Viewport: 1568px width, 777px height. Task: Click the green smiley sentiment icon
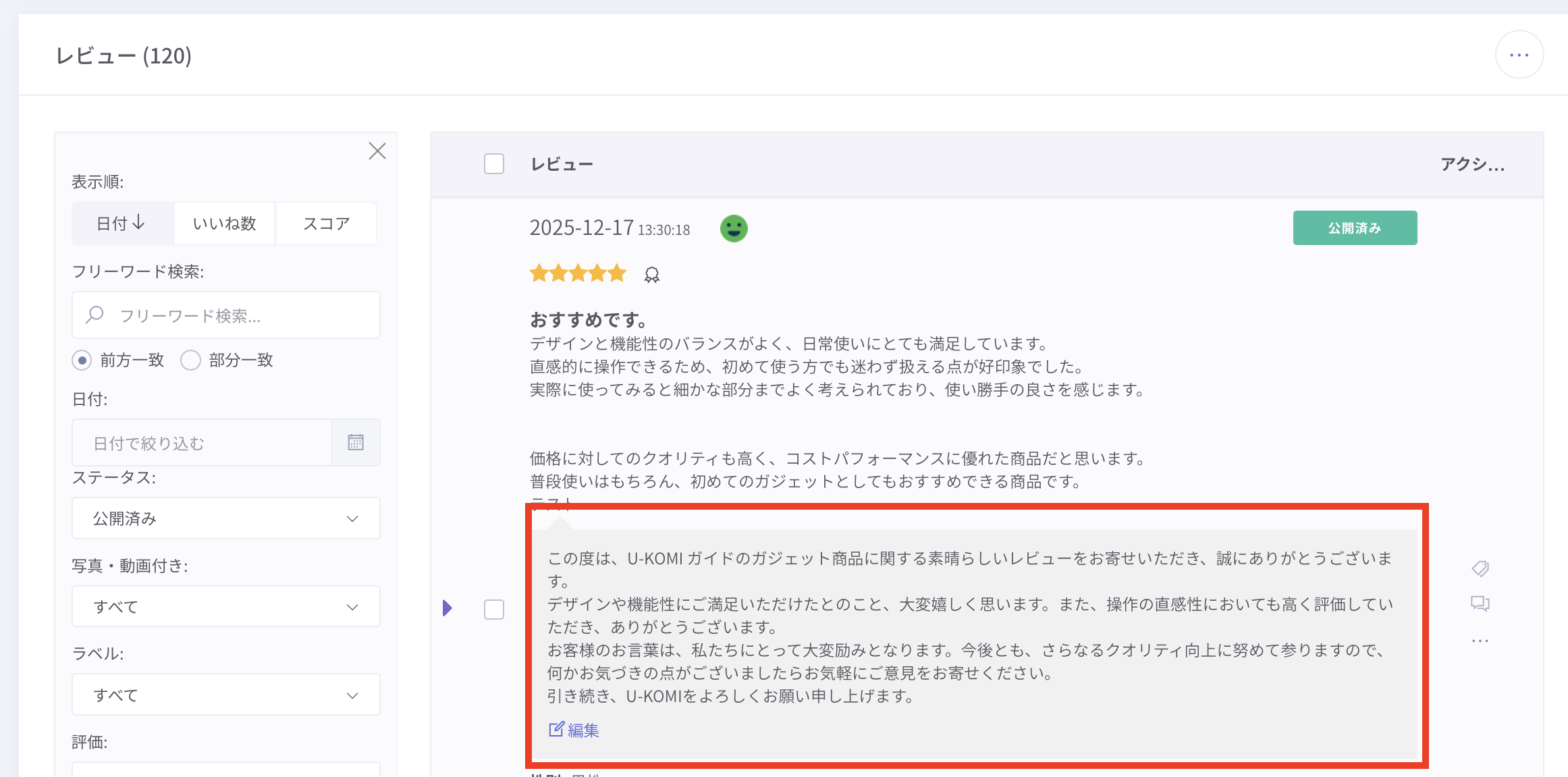click(x=734, y=228)
